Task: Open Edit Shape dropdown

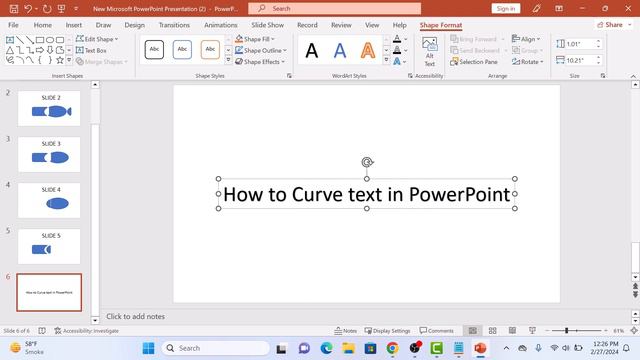Action: [97, 39]
